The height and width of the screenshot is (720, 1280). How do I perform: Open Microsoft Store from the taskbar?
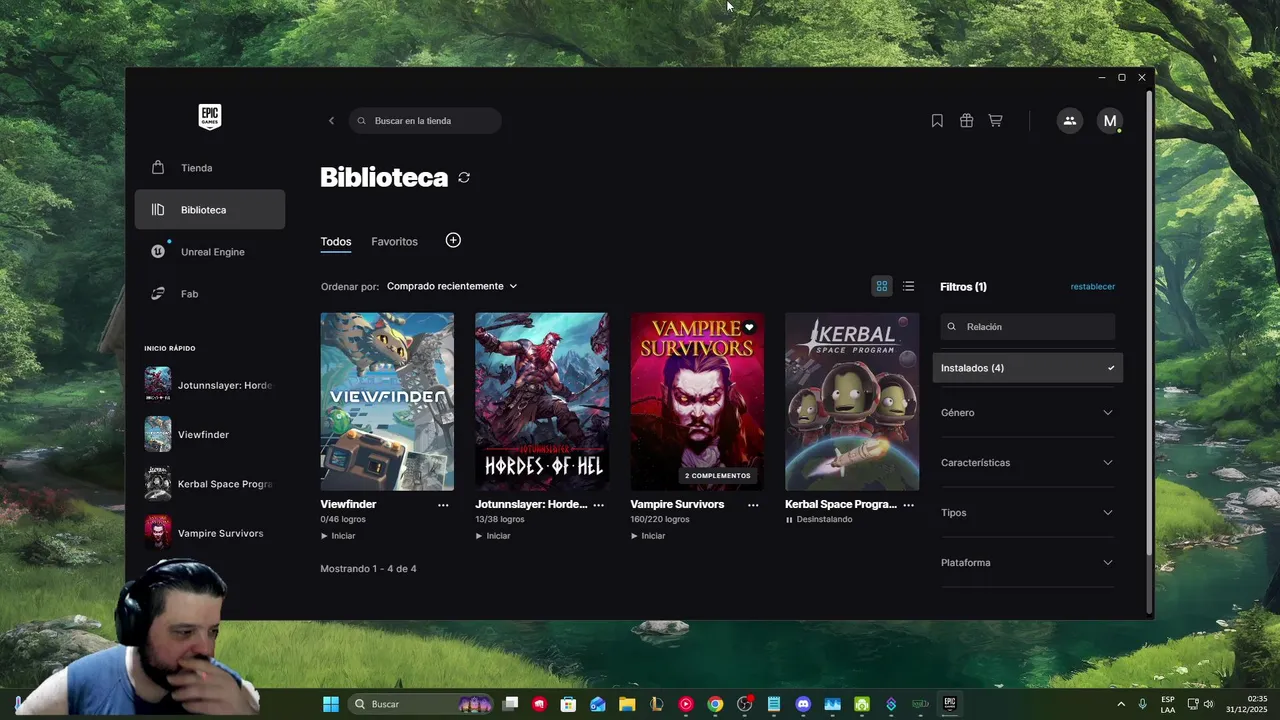click(x=568, y=704)
